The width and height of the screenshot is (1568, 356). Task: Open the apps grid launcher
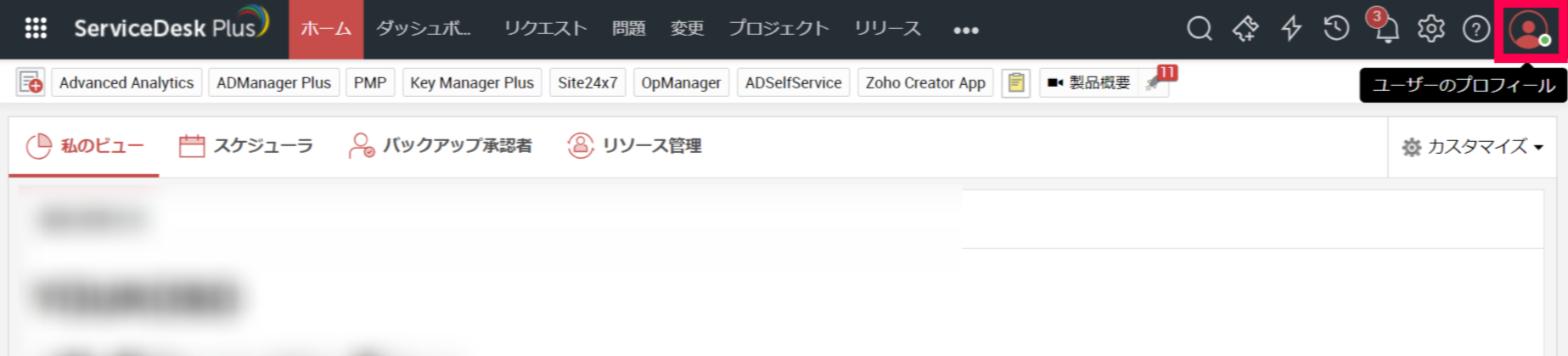click(36, 29)
